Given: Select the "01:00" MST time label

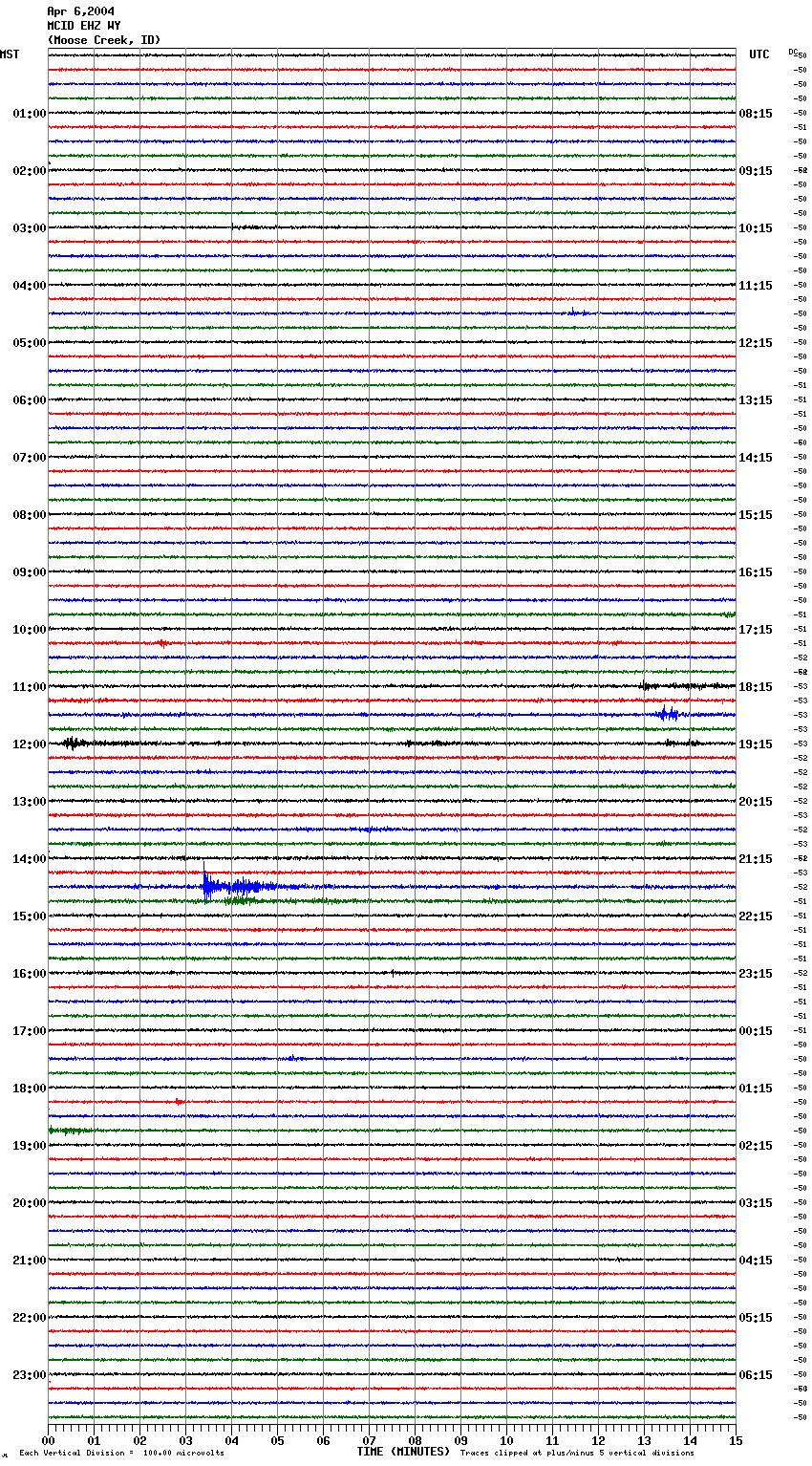Looking at the screenshot, I should point(30,114).
